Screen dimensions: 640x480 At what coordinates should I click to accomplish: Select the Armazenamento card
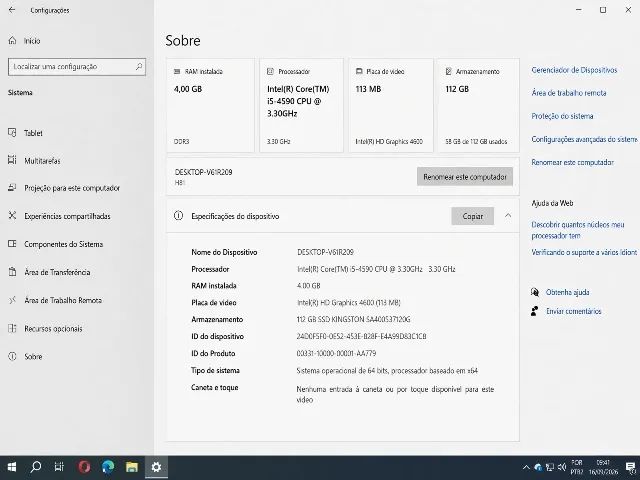click(x=478, y=105)
